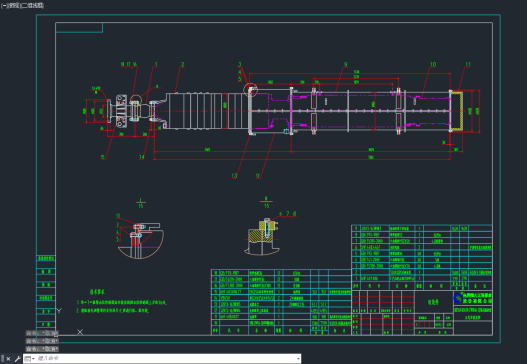Select part balloon number 9
The width and height of the screenshot is (527, 364).
coord(346,64)
